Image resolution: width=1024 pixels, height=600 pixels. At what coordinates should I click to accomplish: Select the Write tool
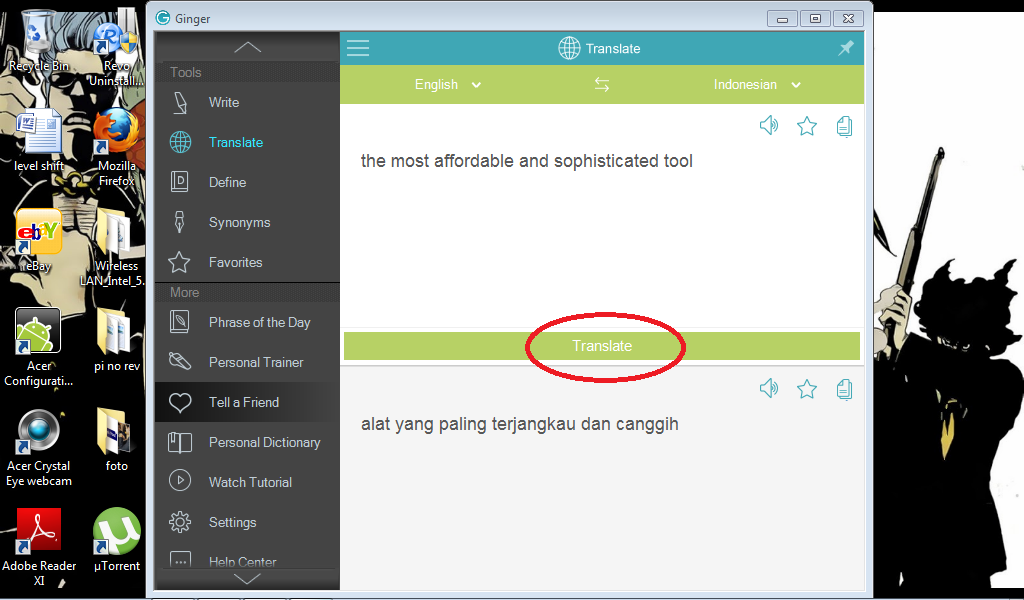coord(223,102)
